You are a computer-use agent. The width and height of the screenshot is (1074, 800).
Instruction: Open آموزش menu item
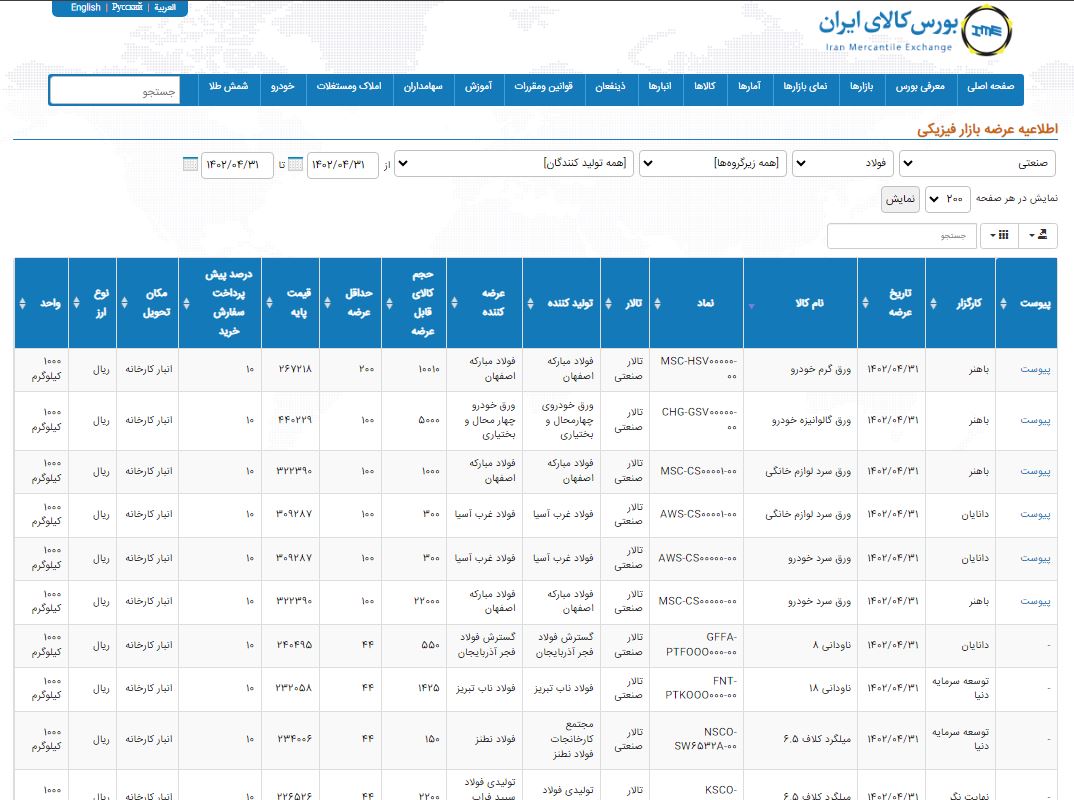(x=479, y=86)
